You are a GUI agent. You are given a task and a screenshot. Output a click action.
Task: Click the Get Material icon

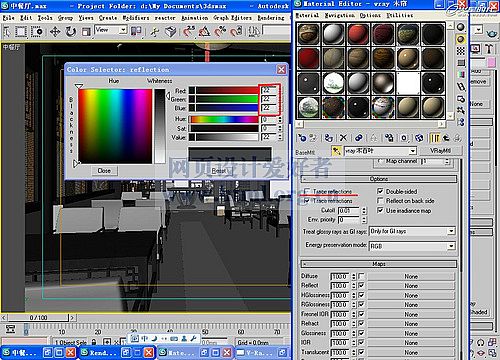(302, 138)
